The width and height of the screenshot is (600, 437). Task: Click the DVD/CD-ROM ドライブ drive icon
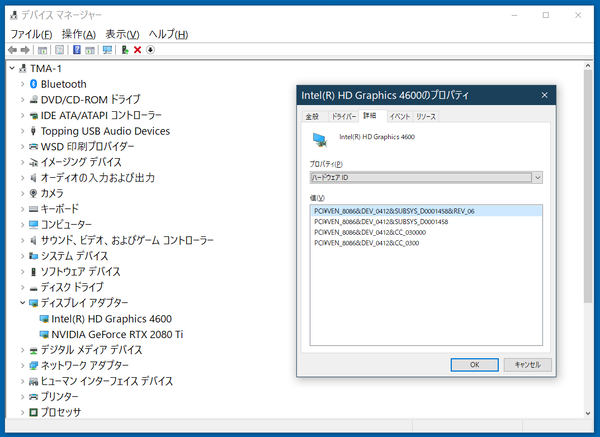click(33, 99)
